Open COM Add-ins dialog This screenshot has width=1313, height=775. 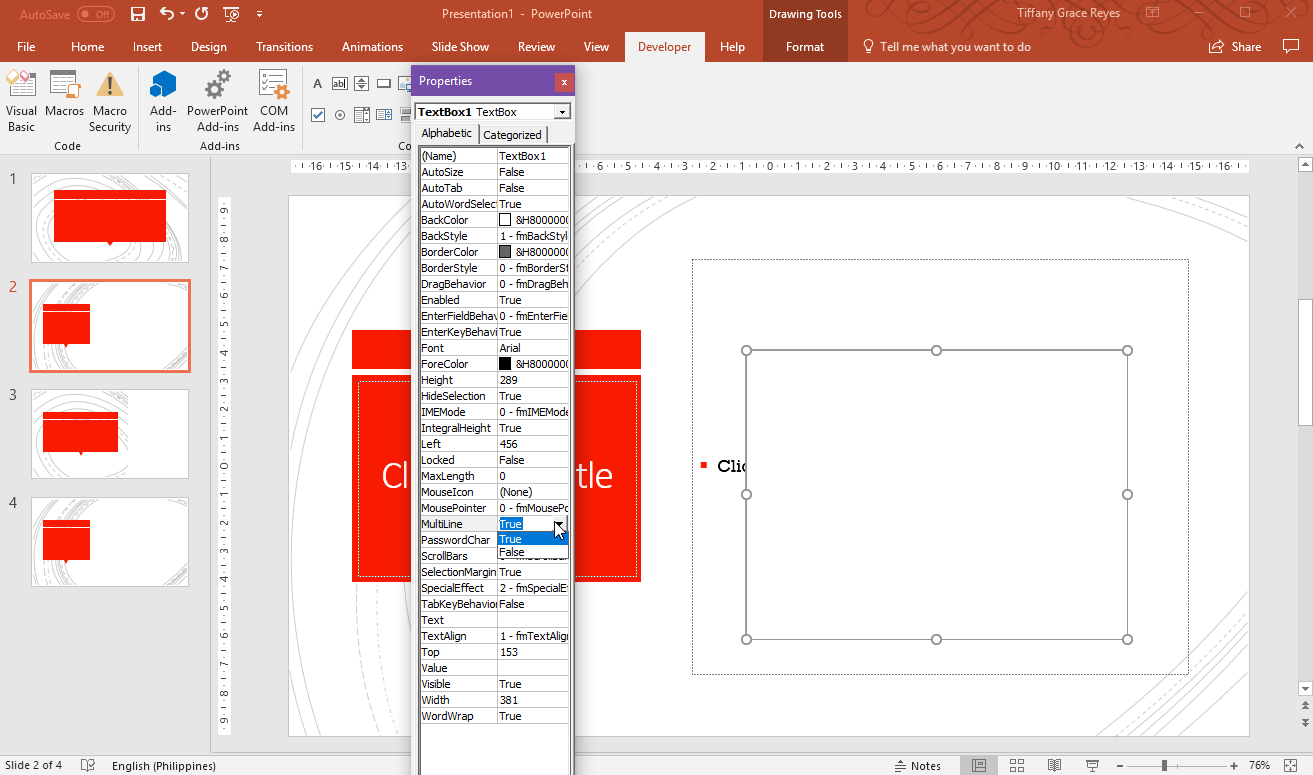pyautogui.click(x=273, y=100)
